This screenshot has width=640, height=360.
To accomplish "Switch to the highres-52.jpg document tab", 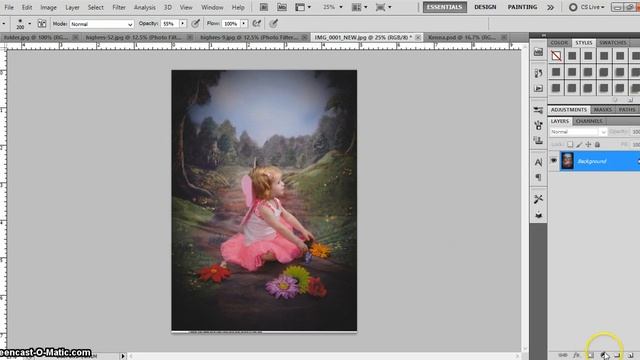I will click(133, 37).
